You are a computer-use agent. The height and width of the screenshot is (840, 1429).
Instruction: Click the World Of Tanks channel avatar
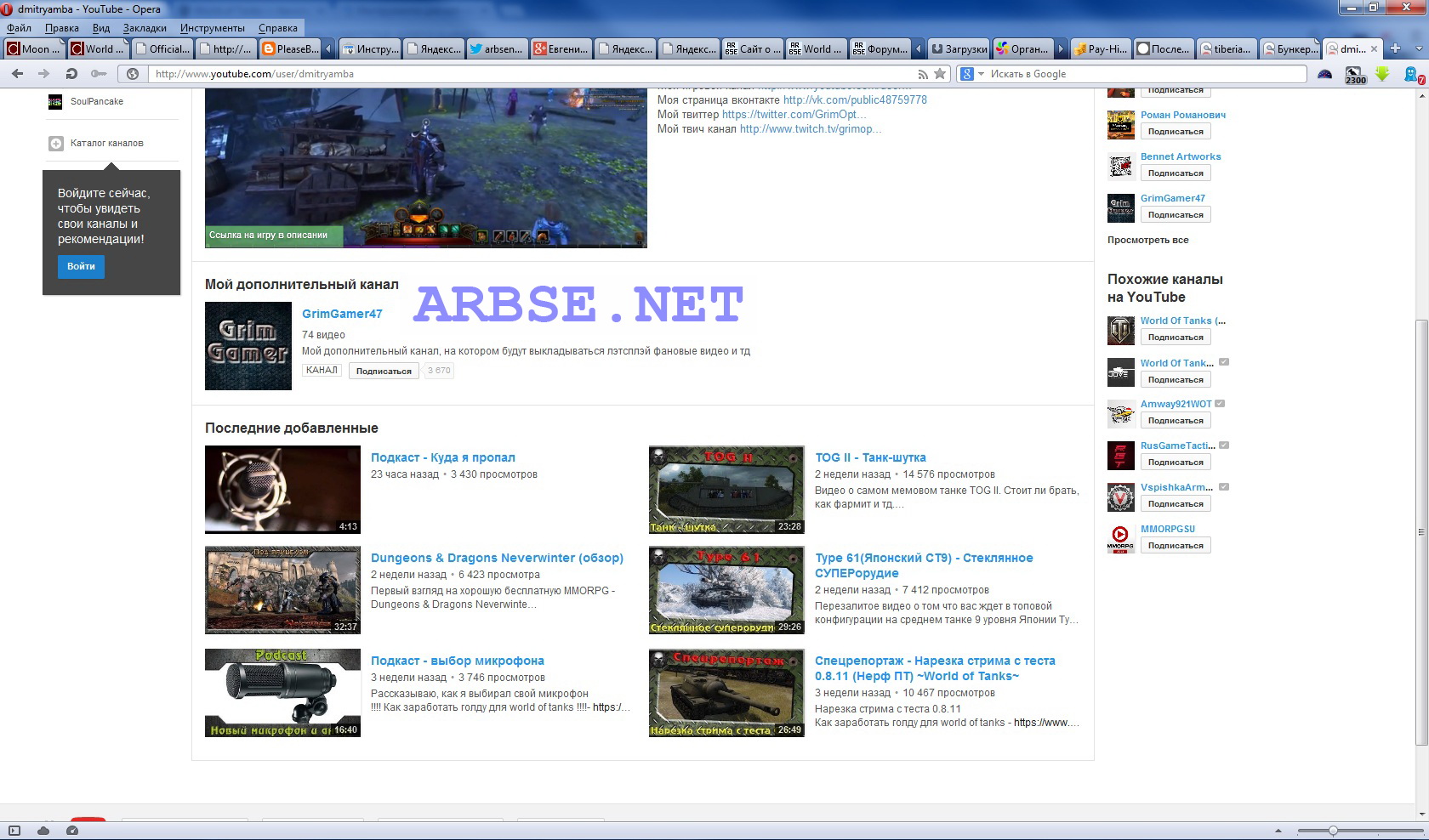(x=1121, y=330)
